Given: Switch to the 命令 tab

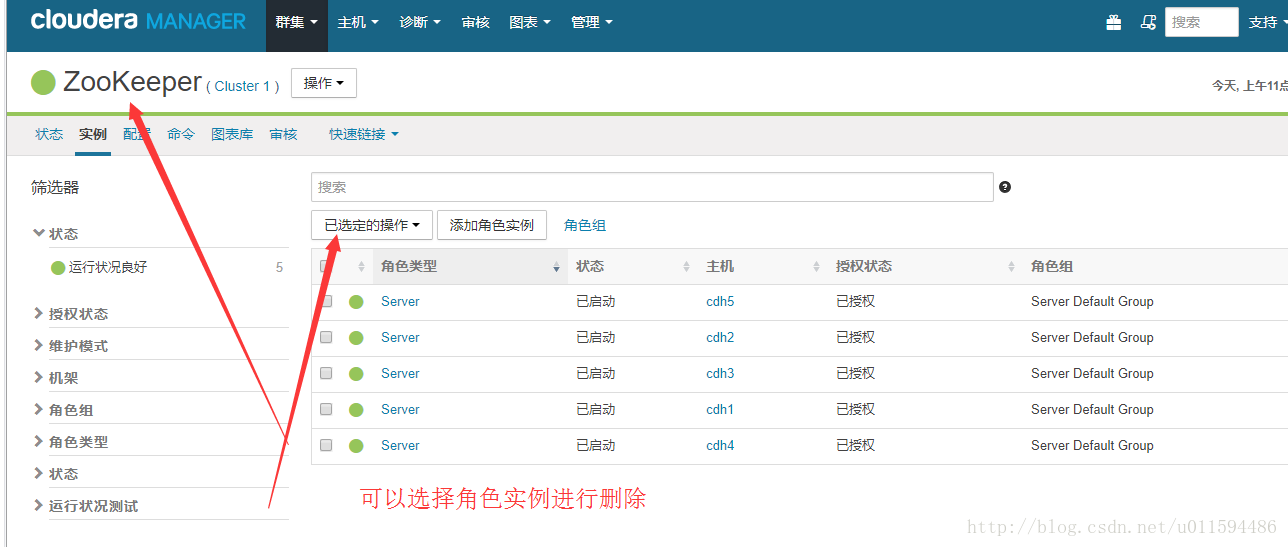Looking at the screenshot, I should coord(181,134).
